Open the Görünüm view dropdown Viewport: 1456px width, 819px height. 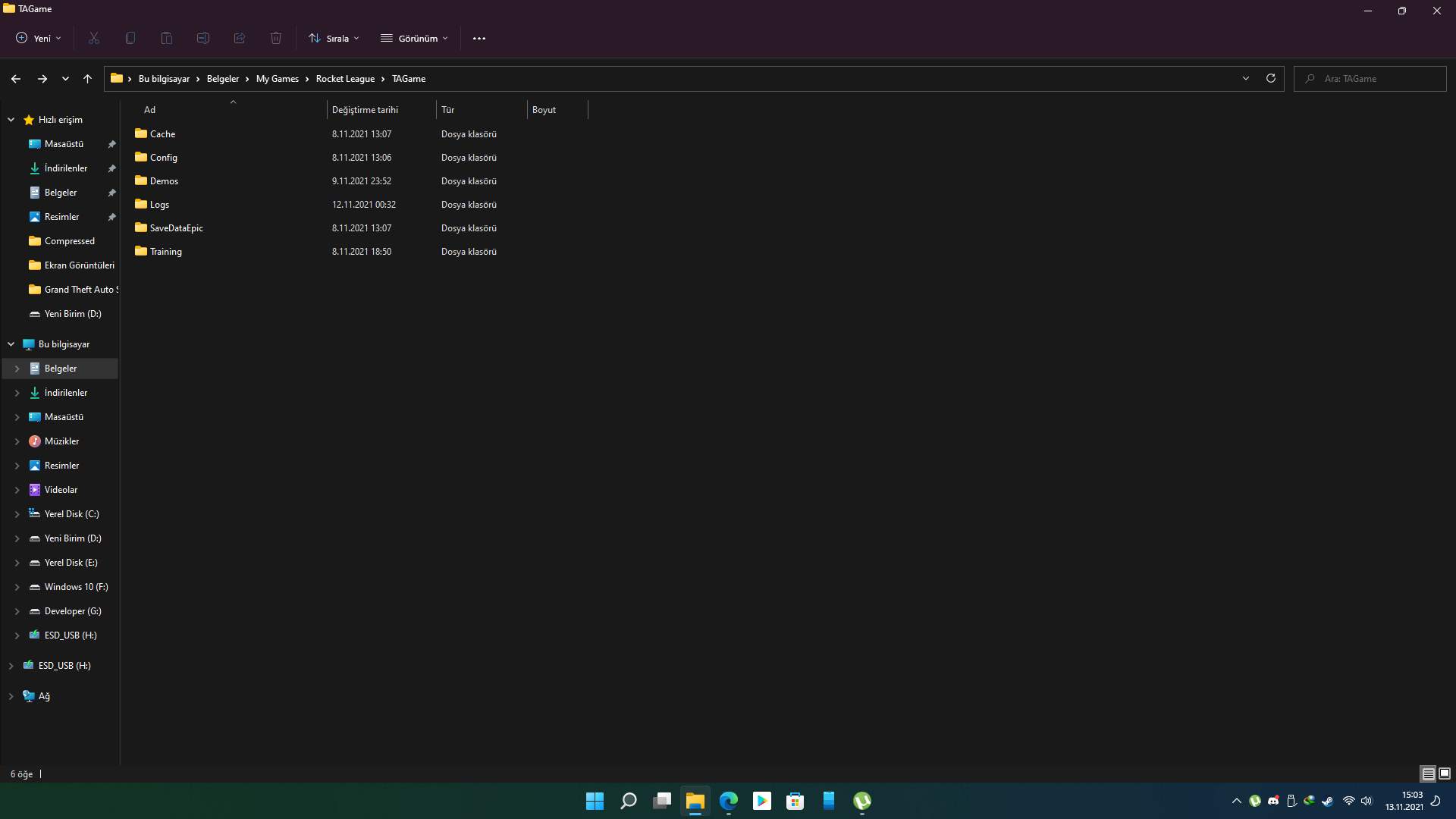tap(415, 38)
